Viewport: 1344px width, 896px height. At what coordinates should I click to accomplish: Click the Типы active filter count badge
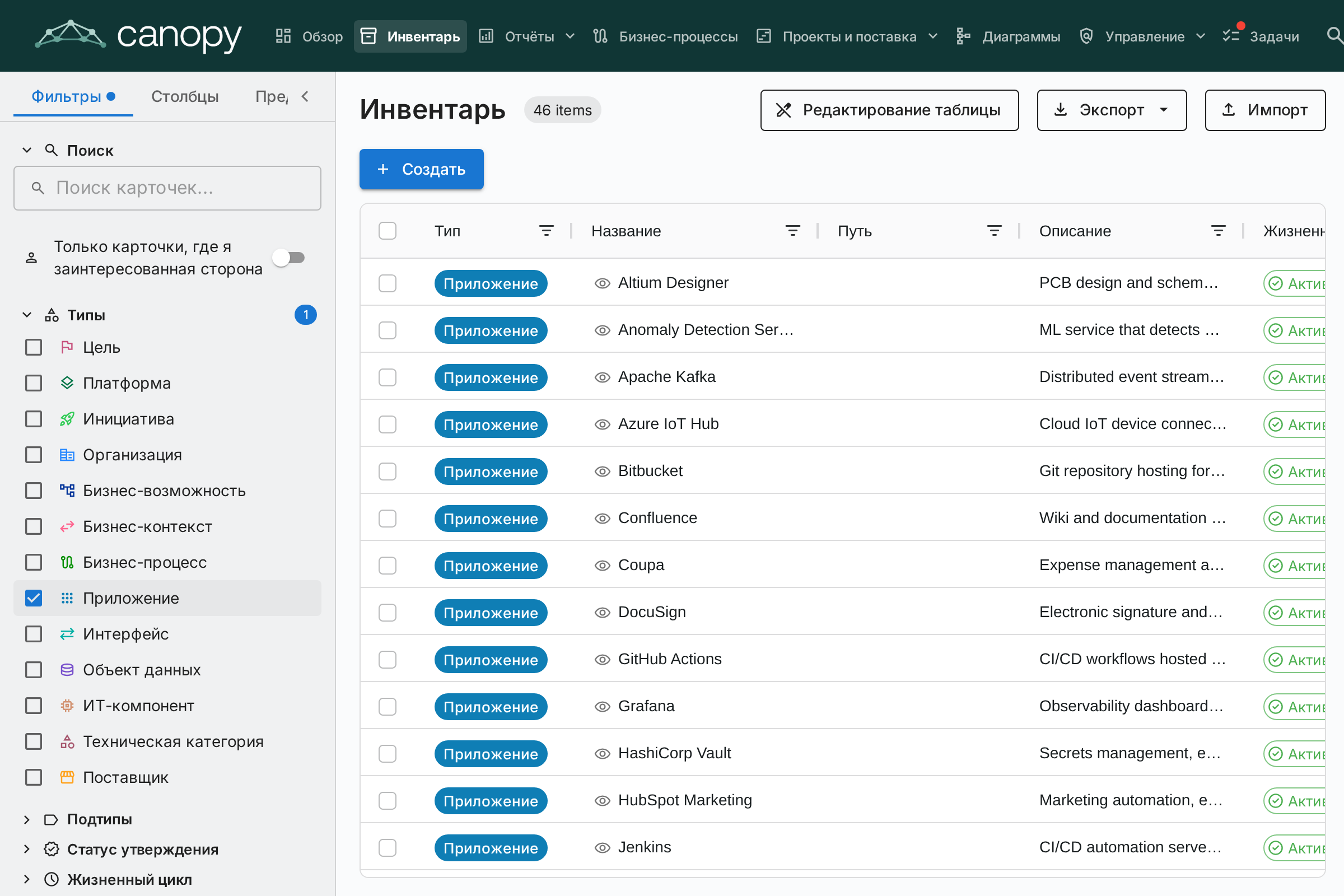click(306, 315)
